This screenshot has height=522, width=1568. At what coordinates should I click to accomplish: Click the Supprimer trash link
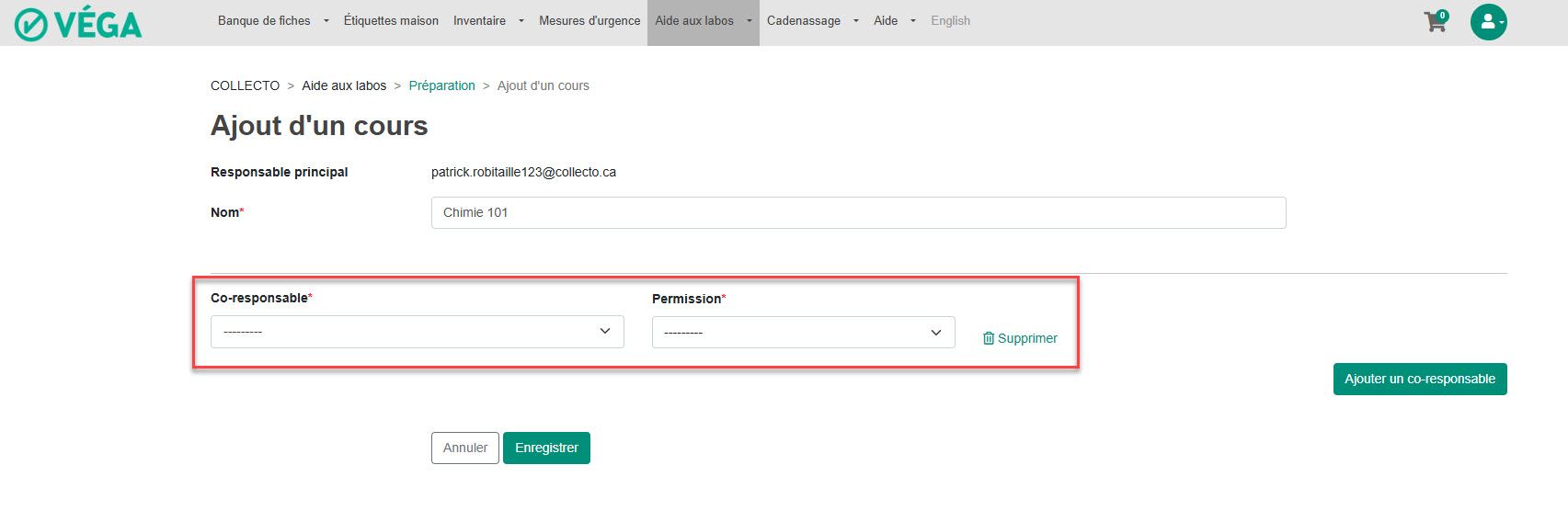(1020, 338)
